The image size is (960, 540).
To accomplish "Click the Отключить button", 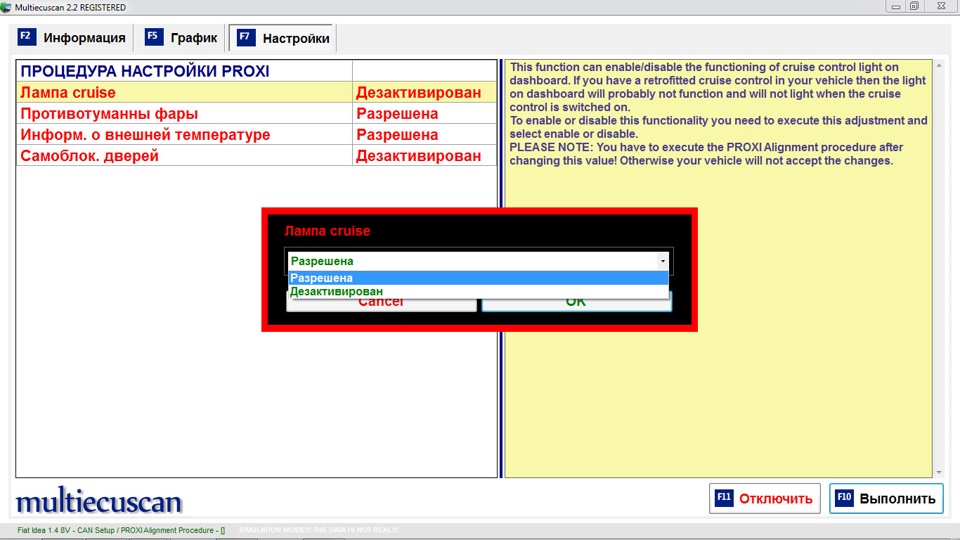I will [x=765, y=498].
